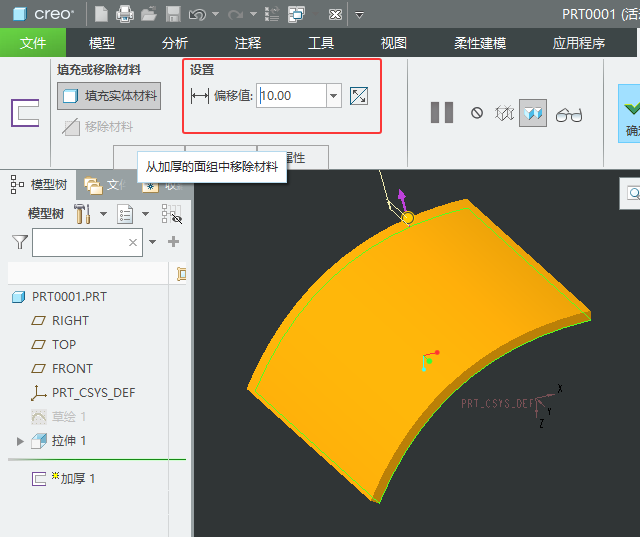Open the list display dropdown arrow
Image resolution: width=640 pixels, height=537 pixels.
(x=145, y=214)
